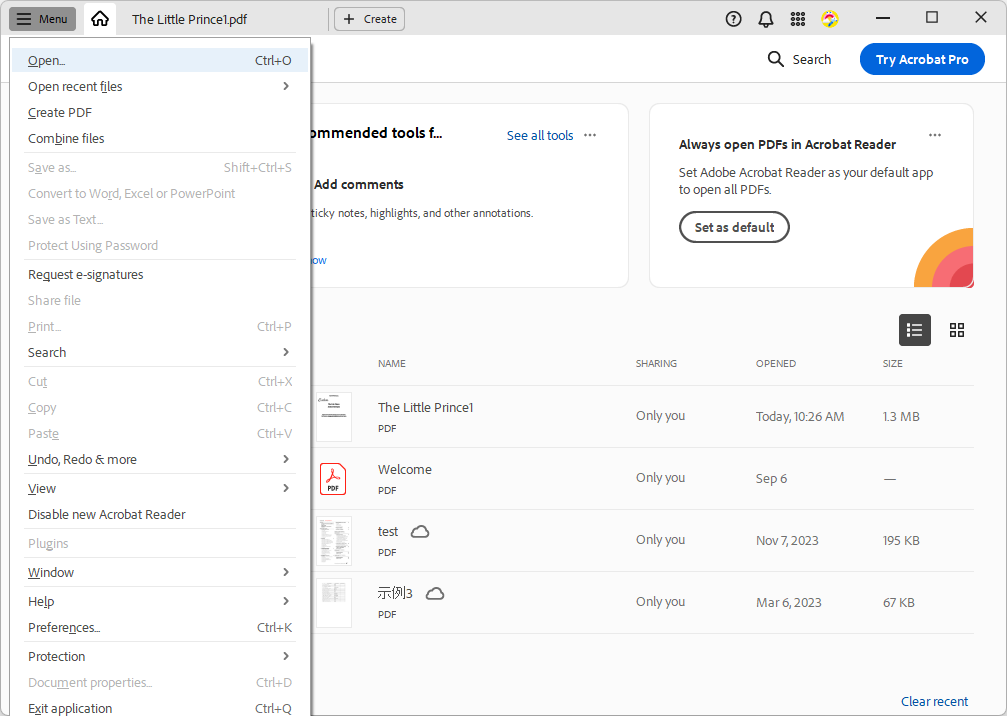1007x716 pixels.
Task: Open the Help question mark icon
Action: coord(734,19)
